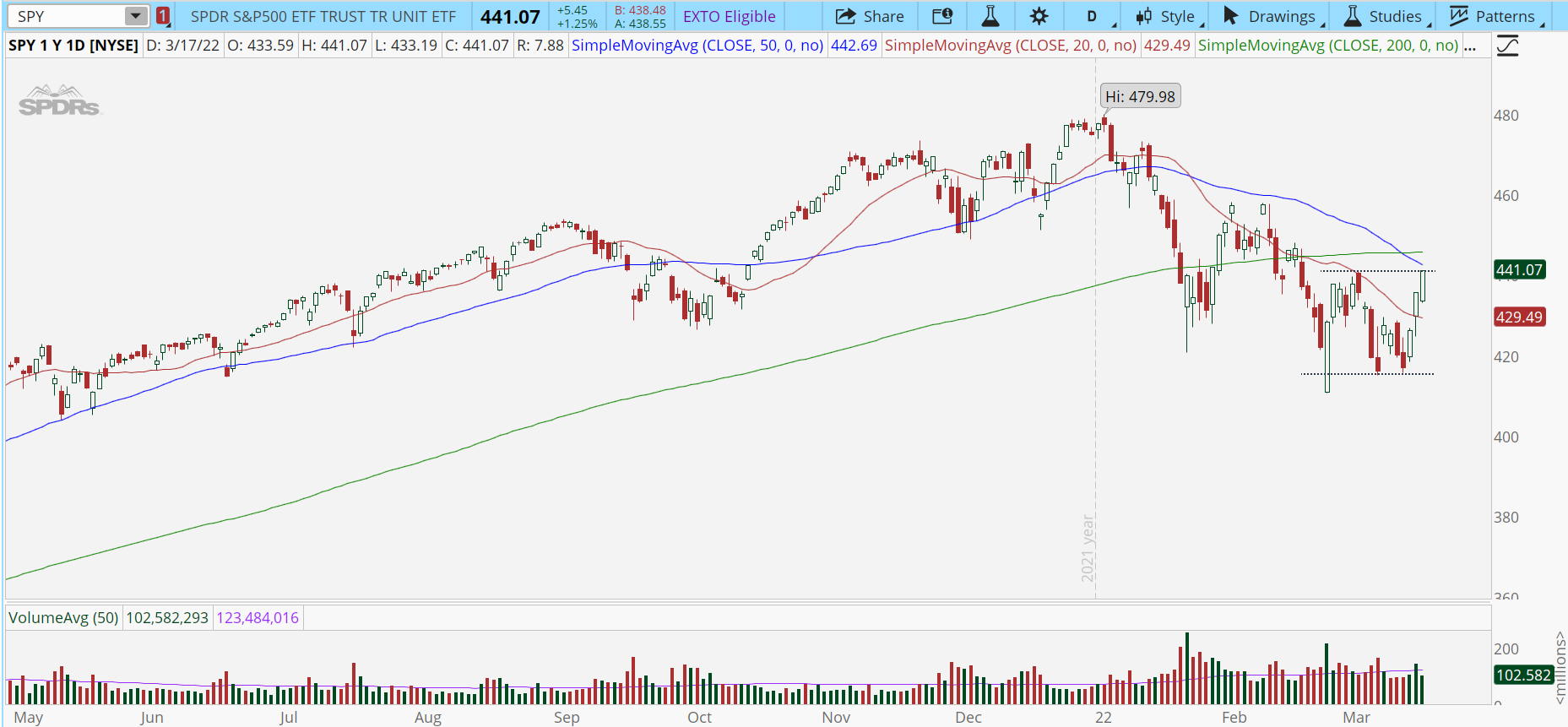Click the 429.49 value in the header
Screen dimensions: 1568x727
tap(1167, 46)
